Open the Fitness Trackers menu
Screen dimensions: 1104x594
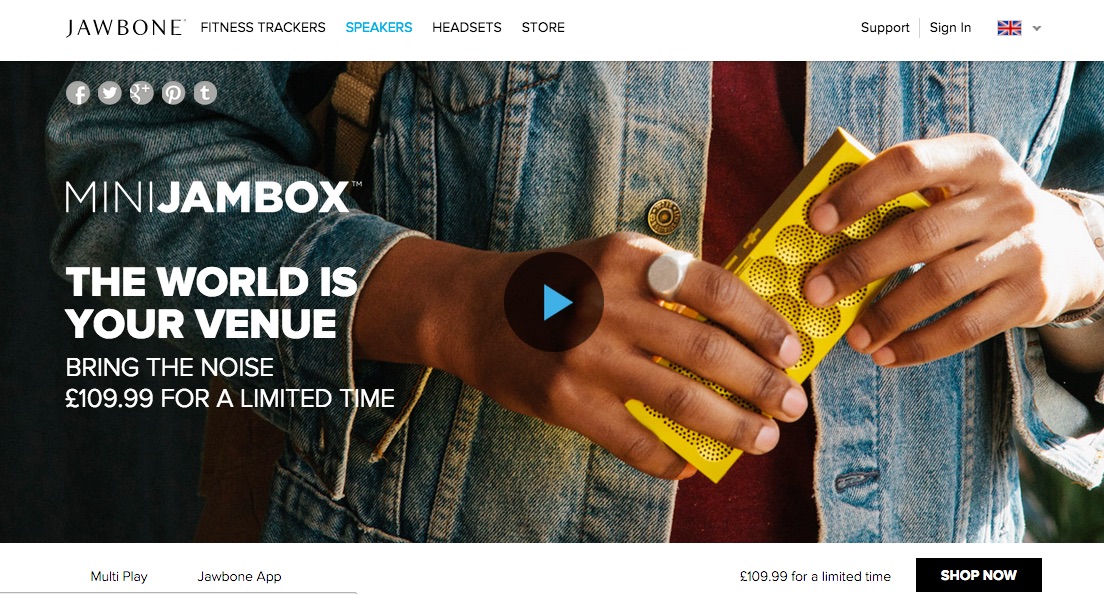(x=263, y=27)
